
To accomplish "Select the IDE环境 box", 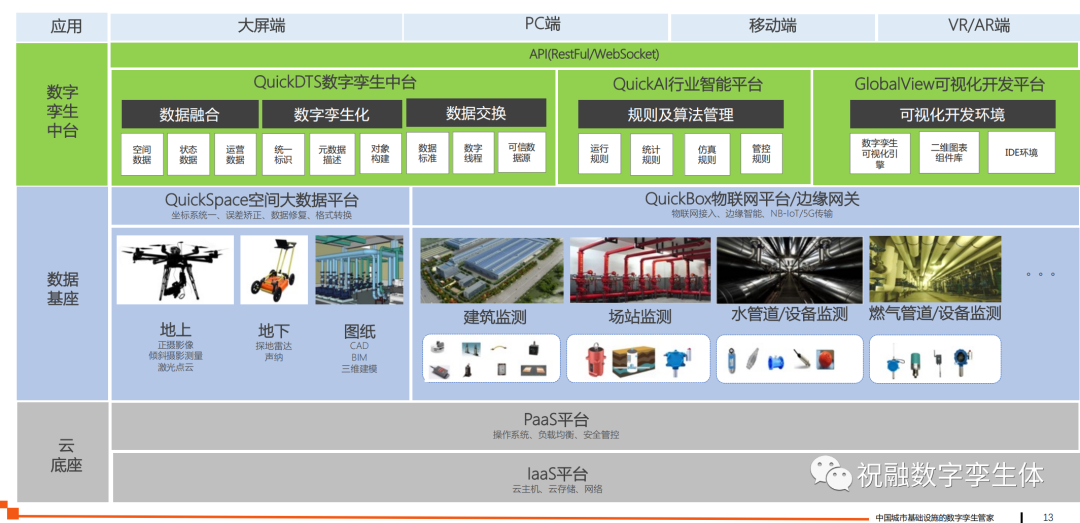I will [x=1021, y=153].
